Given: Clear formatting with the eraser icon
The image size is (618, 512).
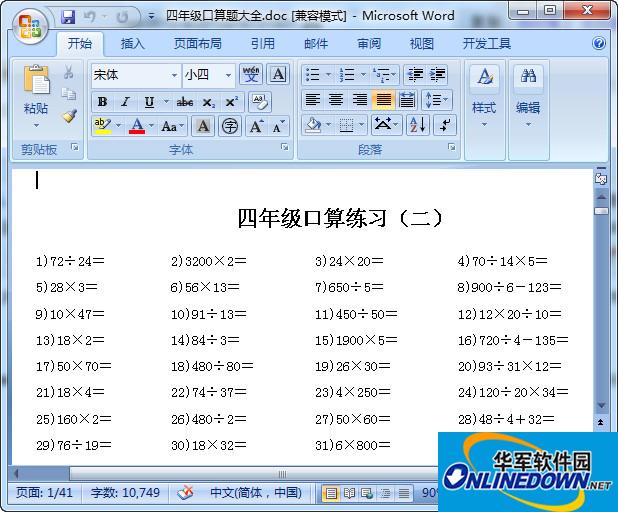Looking at the screenshot, I should coord(259,102).
